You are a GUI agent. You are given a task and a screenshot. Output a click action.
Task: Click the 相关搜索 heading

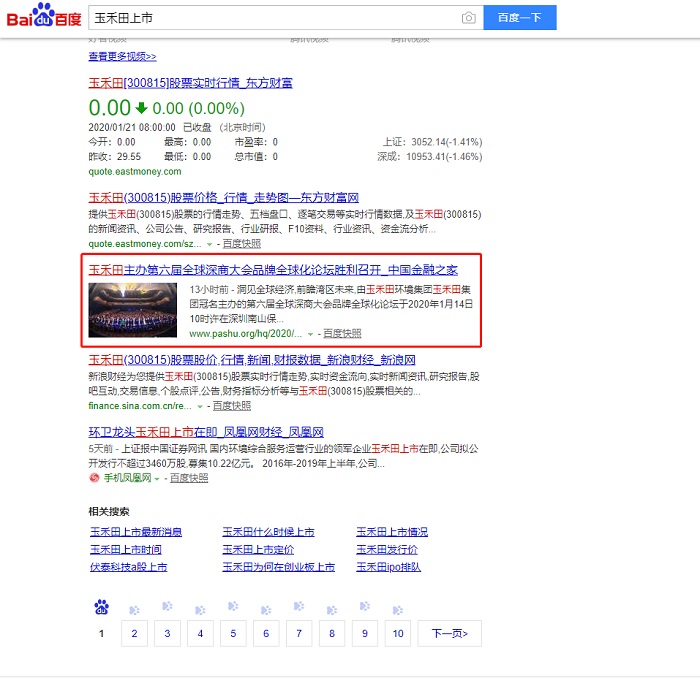tap(109, 512)
